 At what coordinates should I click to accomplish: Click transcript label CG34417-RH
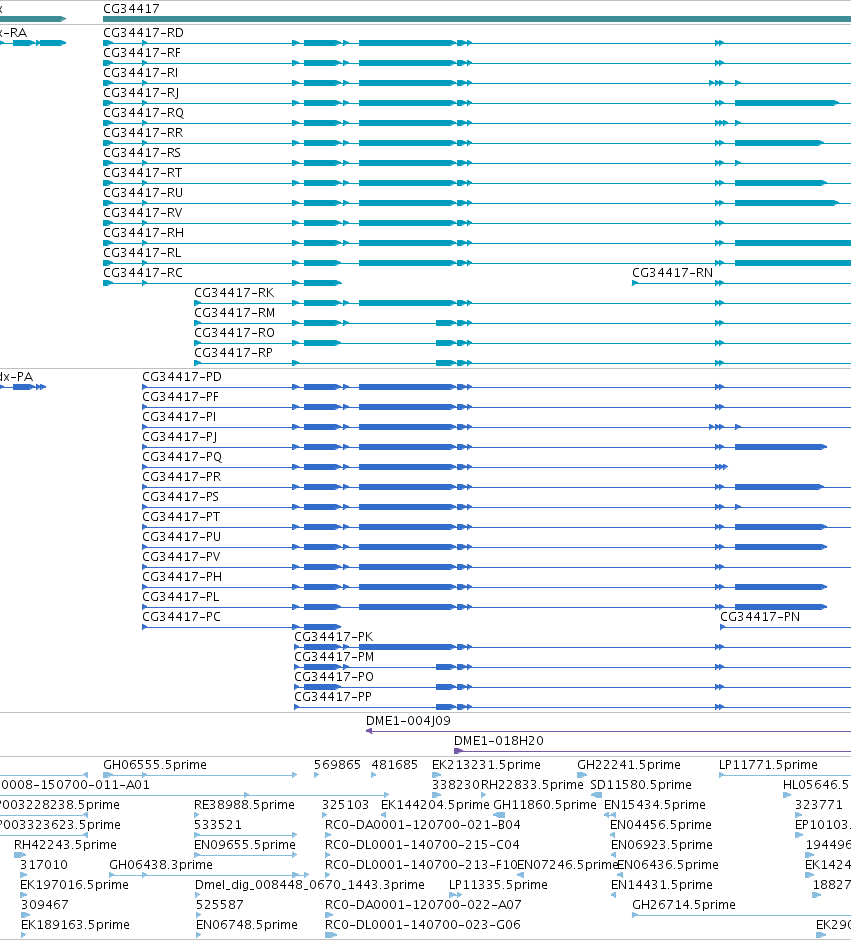[143, 233]
